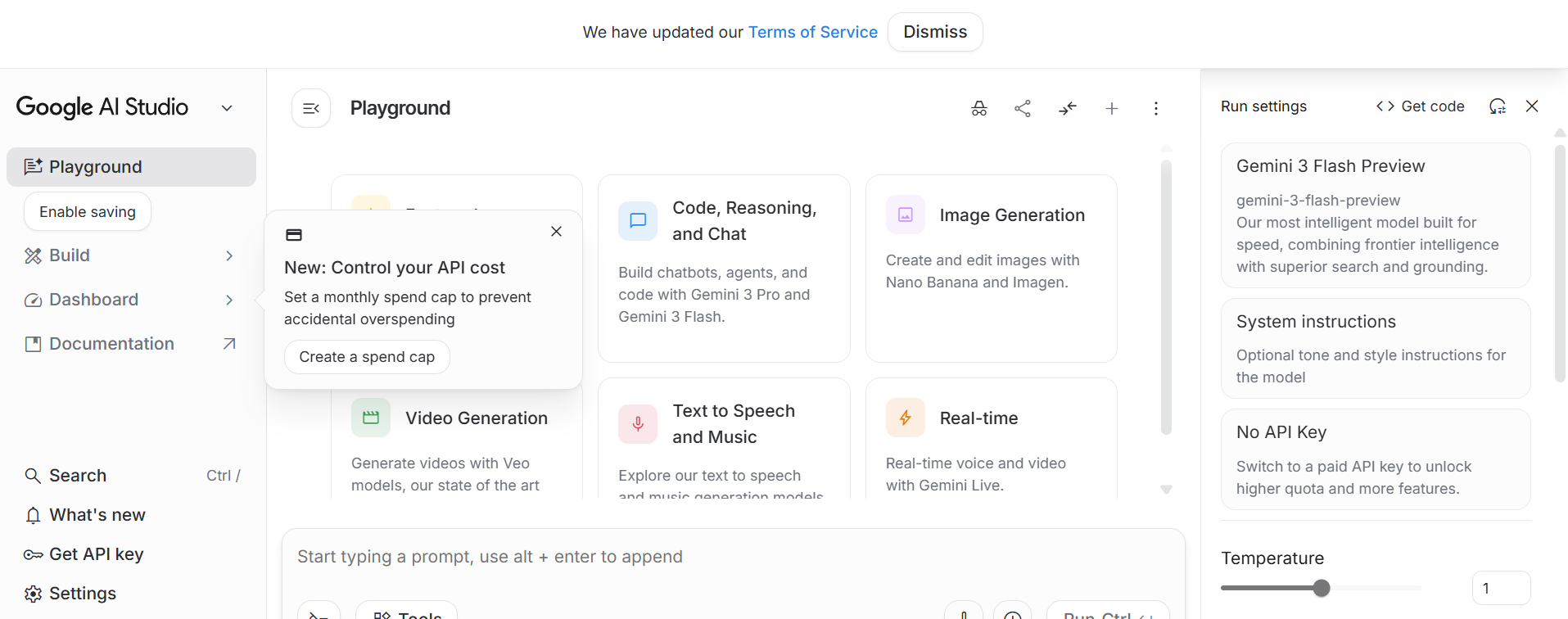Click the What's new bell icon
This screenshot has width=1568, height=619.
click(33, 515)
